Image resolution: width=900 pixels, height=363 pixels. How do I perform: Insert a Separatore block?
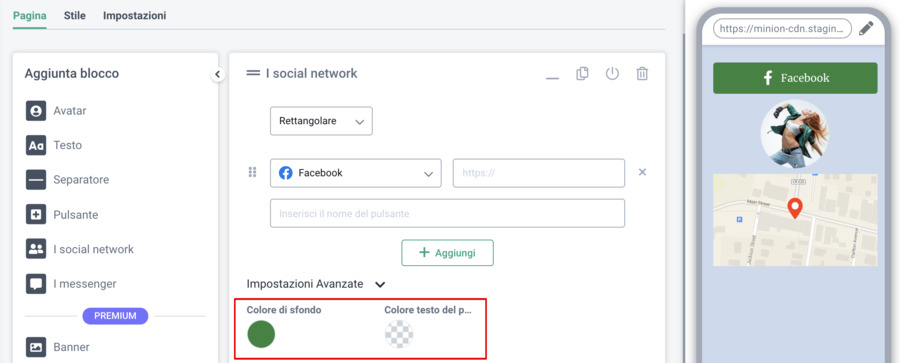point(67,180)
